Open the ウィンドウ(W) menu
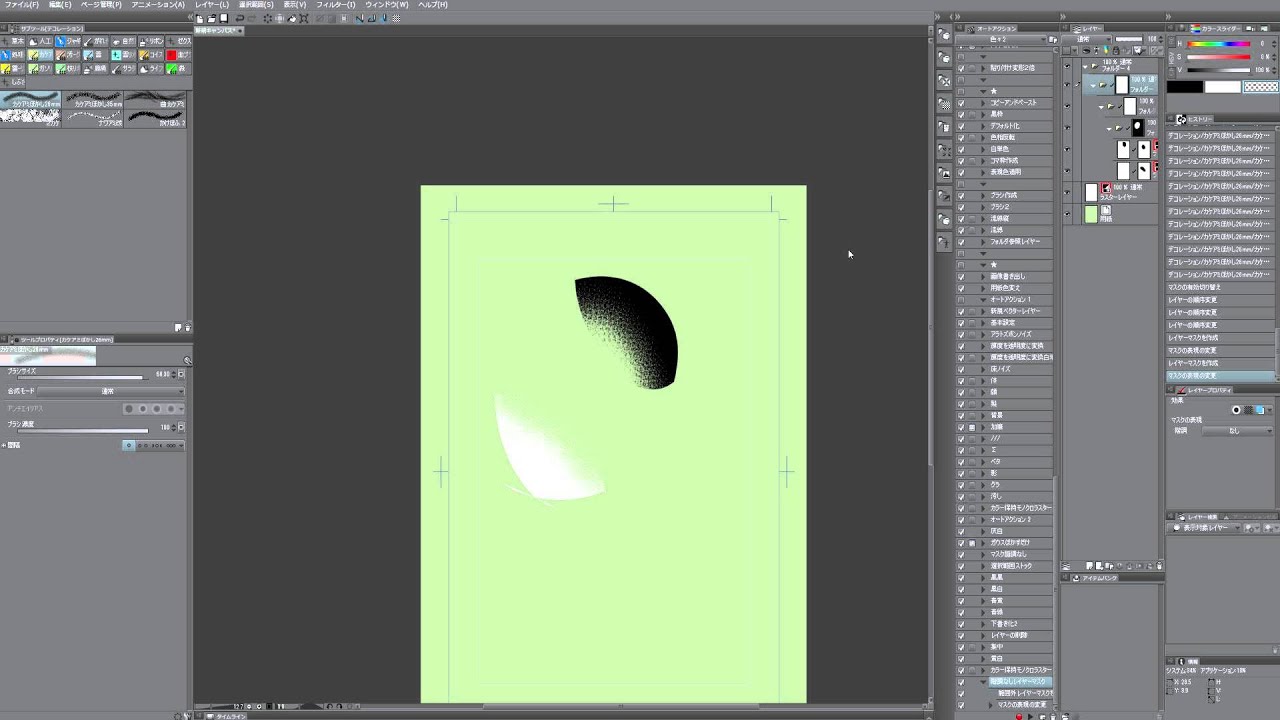 (x=387, y=5)
